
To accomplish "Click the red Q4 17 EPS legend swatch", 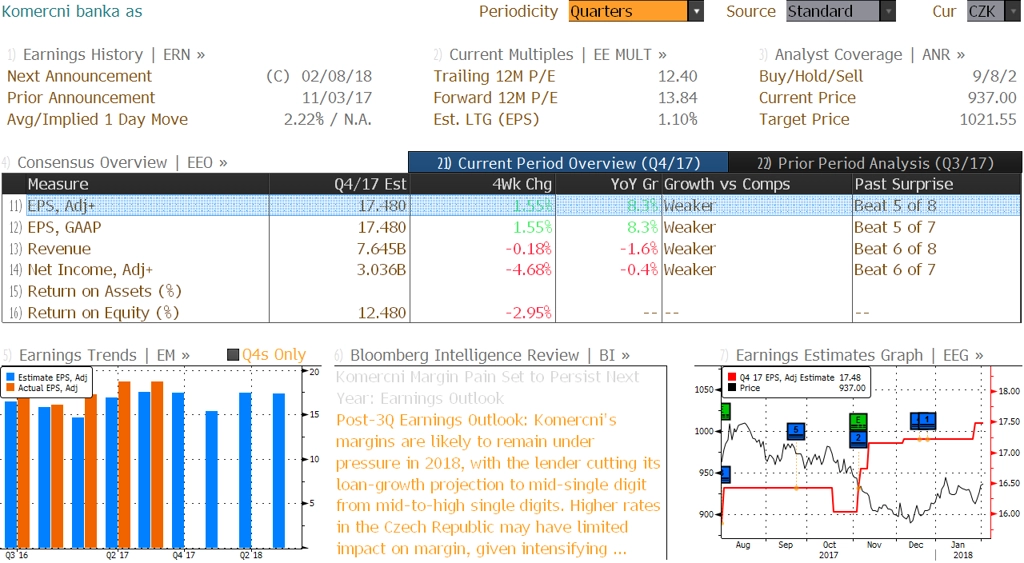I will pos(731,378).
